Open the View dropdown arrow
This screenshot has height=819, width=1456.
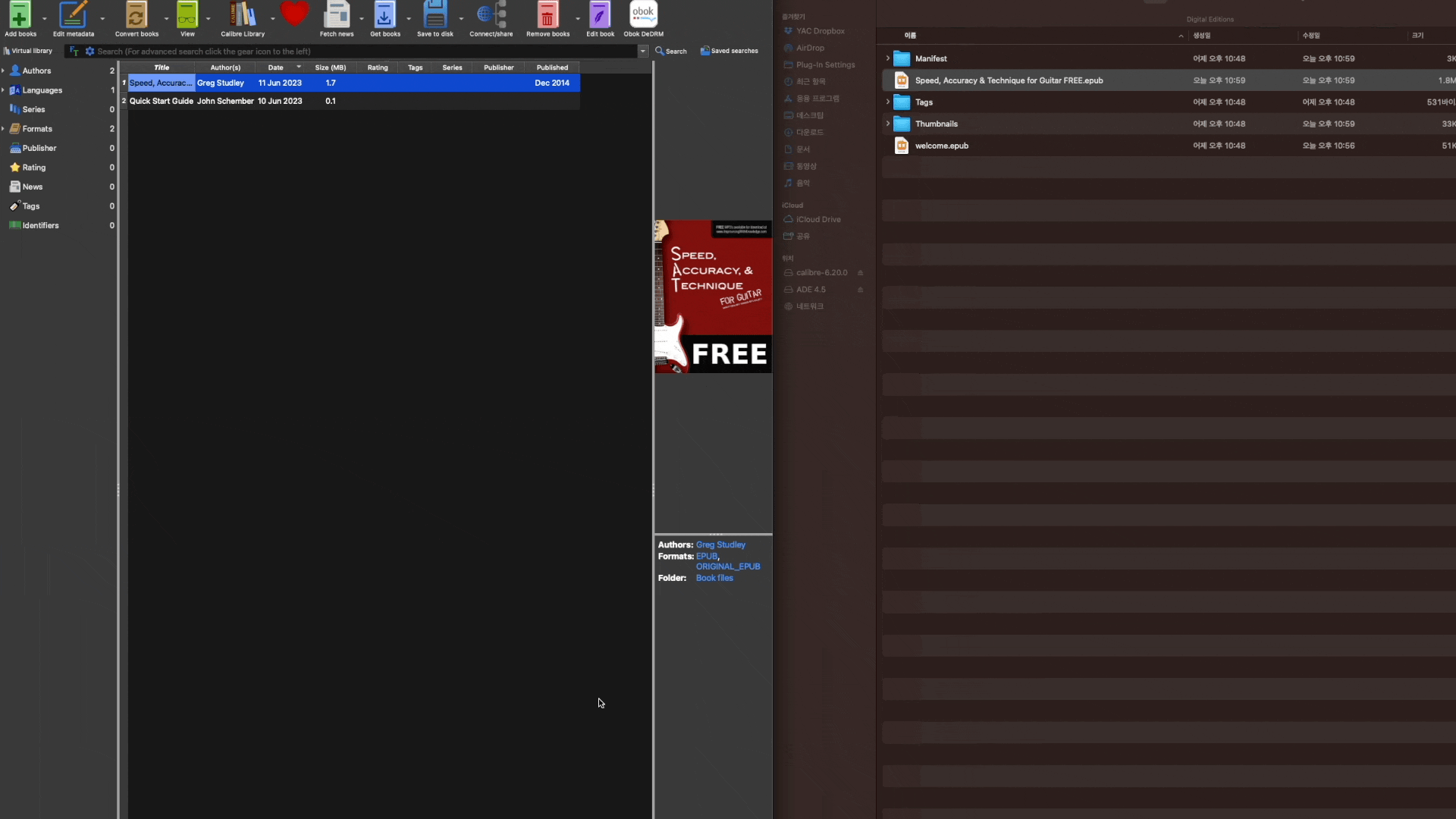tap(208, 18)
